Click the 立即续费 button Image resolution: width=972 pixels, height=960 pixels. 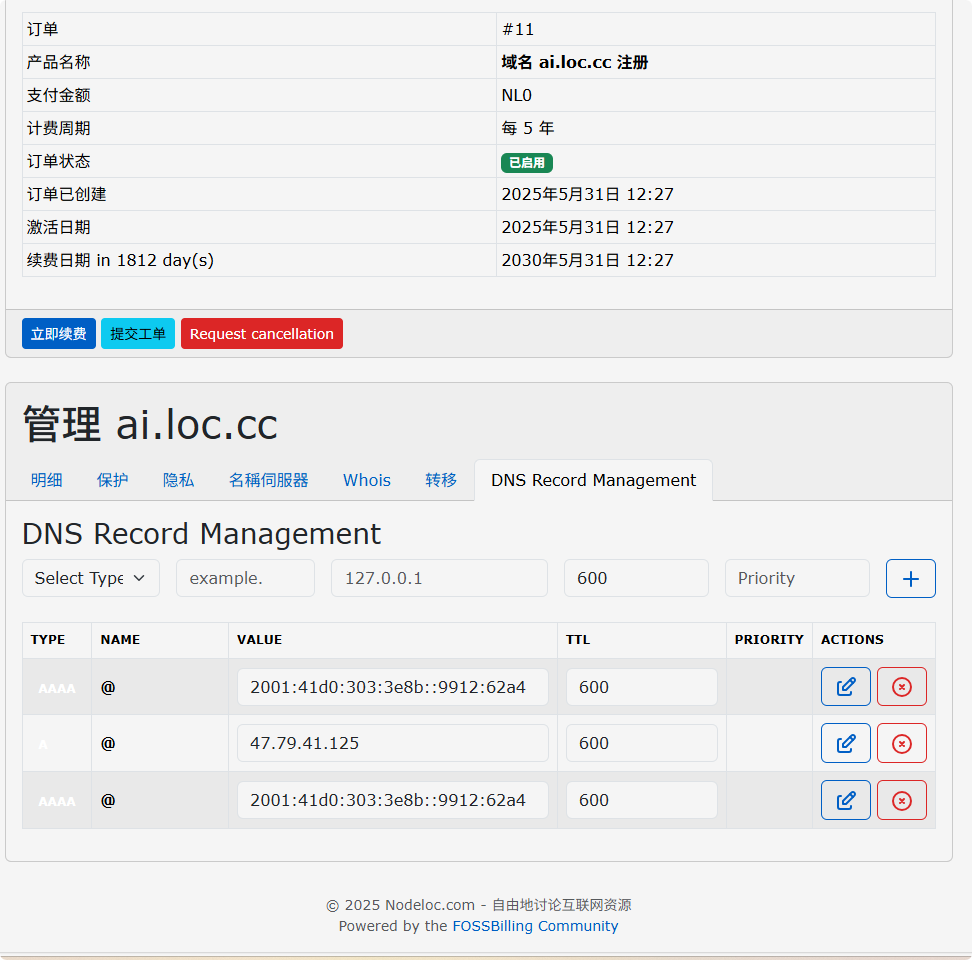(x=59, y=333)
